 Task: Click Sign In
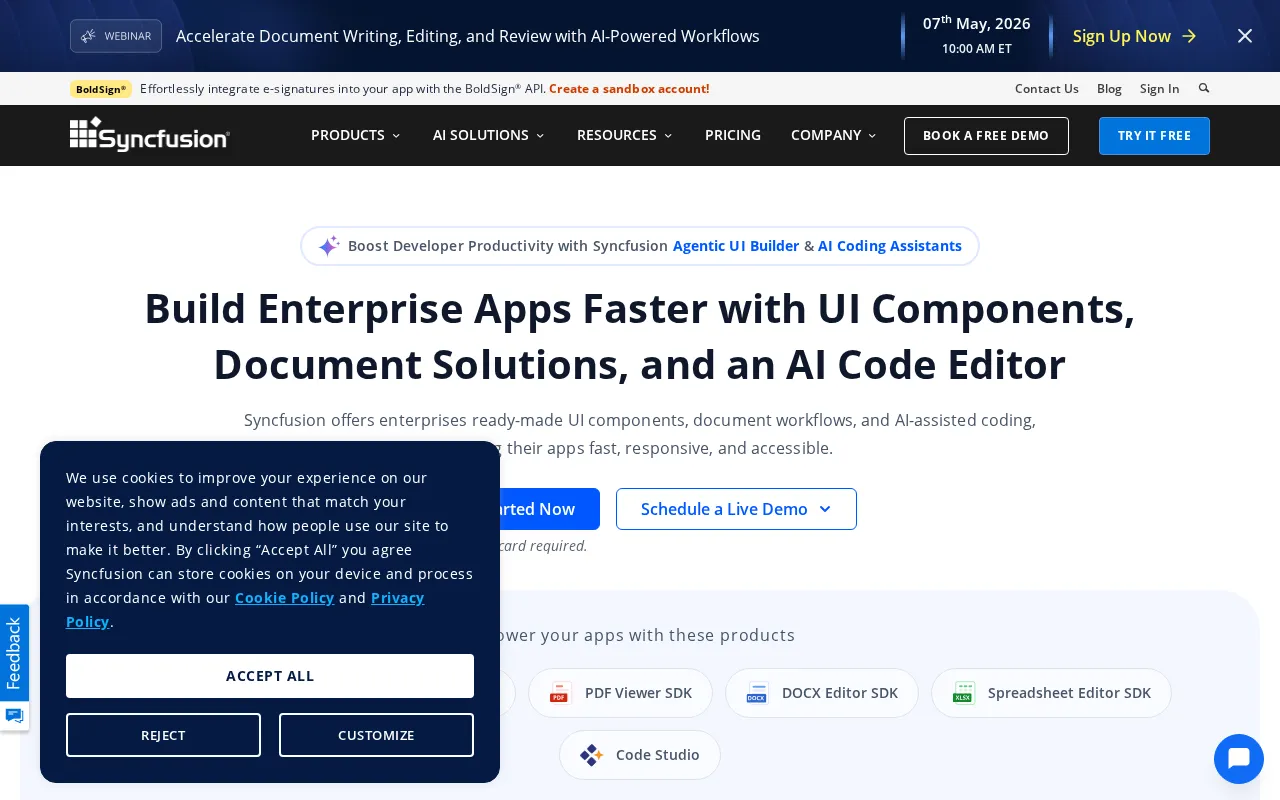(1159, 89)
